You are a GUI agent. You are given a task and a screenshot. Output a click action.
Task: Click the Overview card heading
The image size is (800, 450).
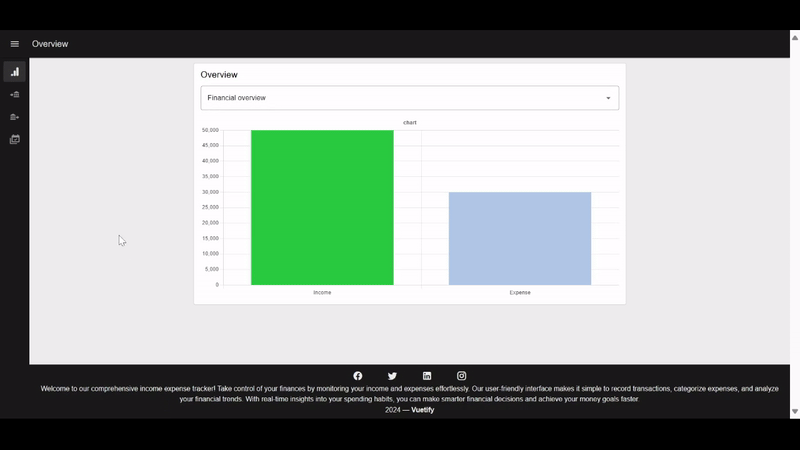click(x=219, y=75)
